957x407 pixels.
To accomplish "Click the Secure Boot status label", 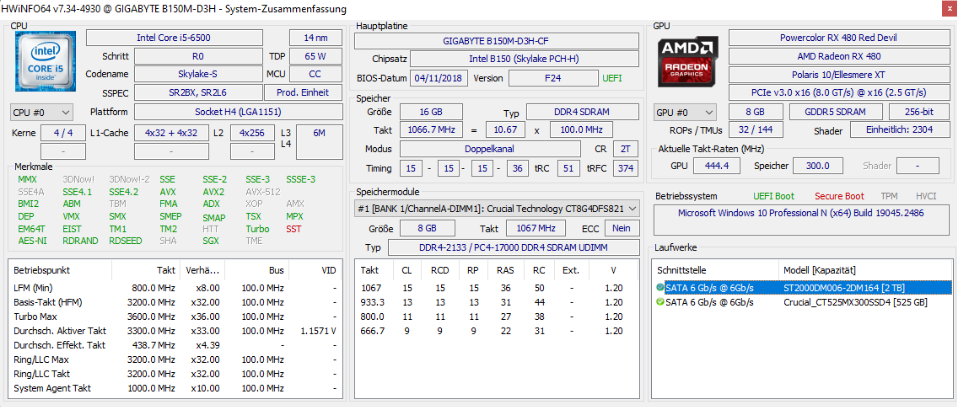I will click(x=839, y=196).
